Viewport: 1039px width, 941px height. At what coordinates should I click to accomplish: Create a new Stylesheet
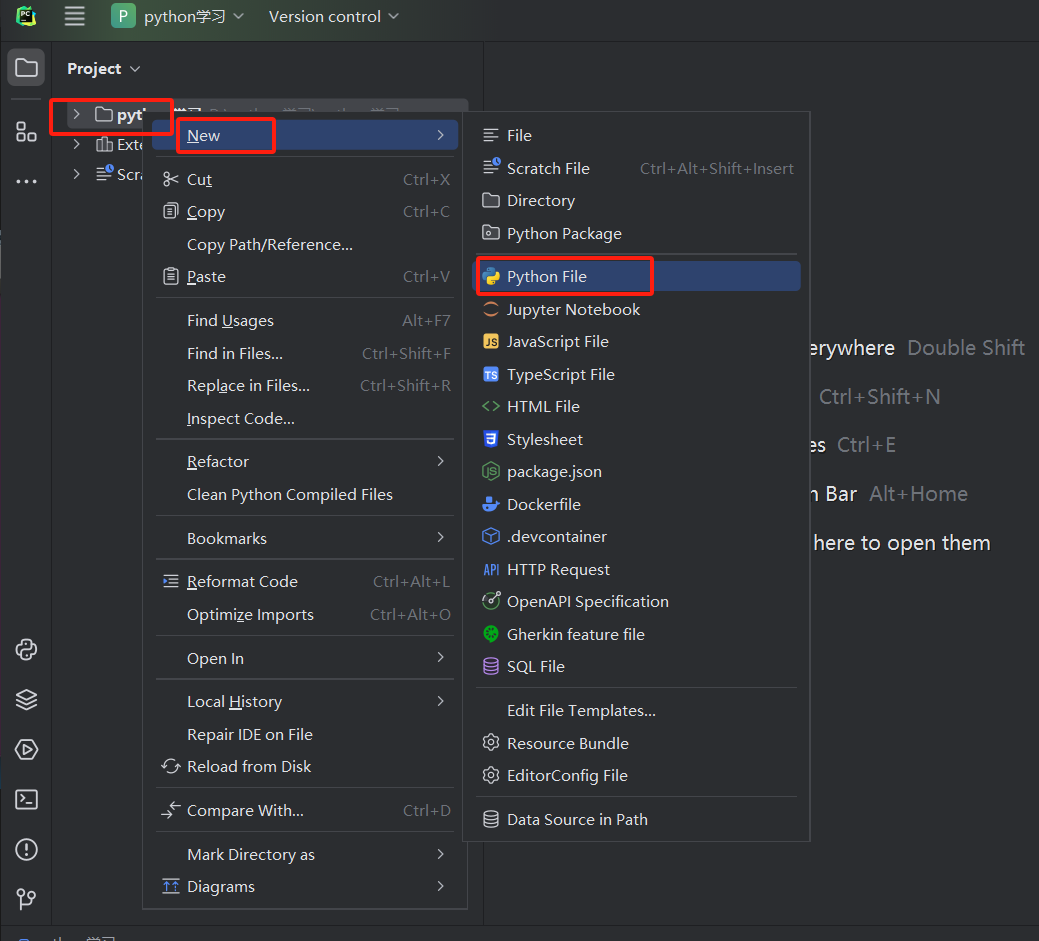click(637, 439)
